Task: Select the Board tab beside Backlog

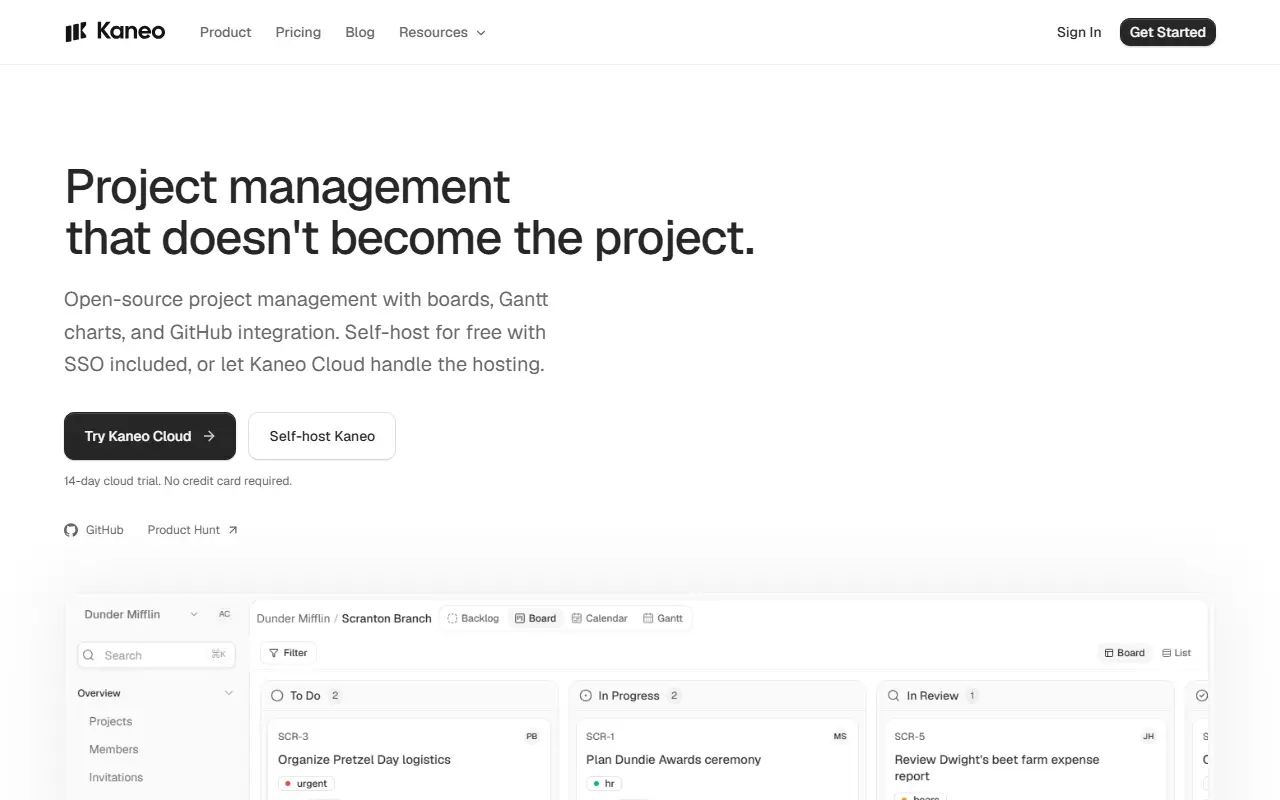Action: coord(535,618)
